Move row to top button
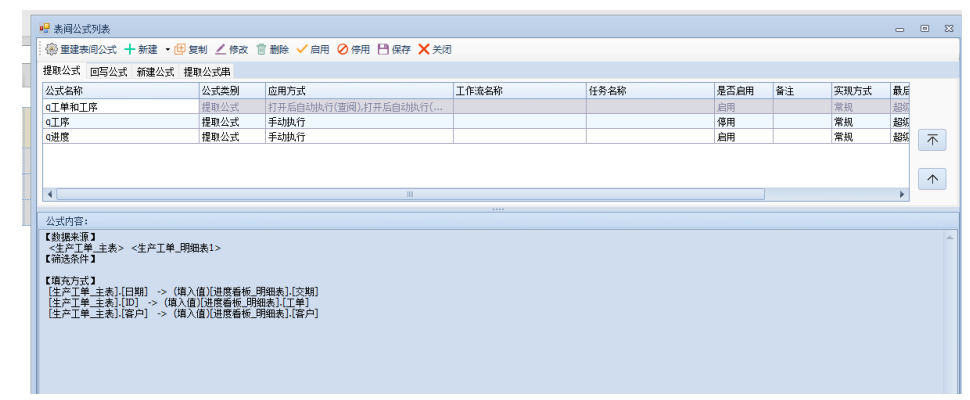This screenshot has width=970, height=400. [931, 141]
